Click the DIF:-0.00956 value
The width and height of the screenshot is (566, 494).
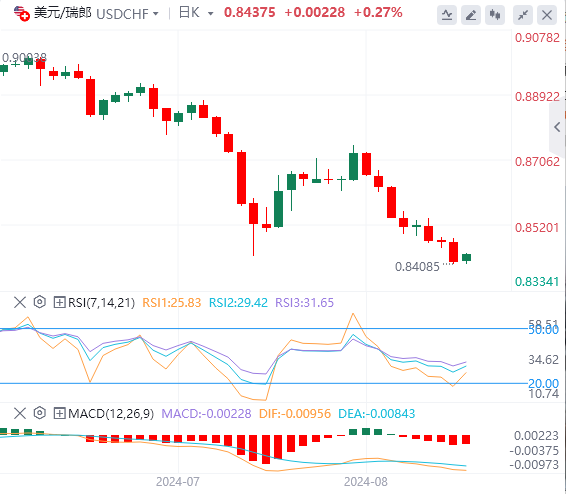pyautogui.click(x=295, y=413)
